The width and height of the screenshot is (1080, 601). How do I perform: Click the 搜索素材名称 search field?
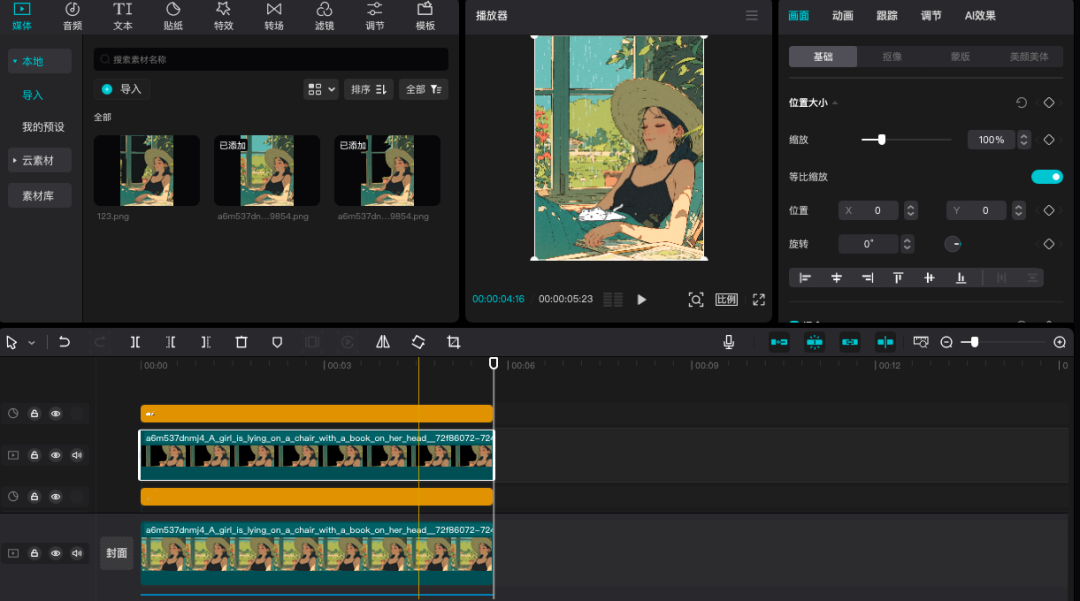pyautogui.click(x=271, y=60)
